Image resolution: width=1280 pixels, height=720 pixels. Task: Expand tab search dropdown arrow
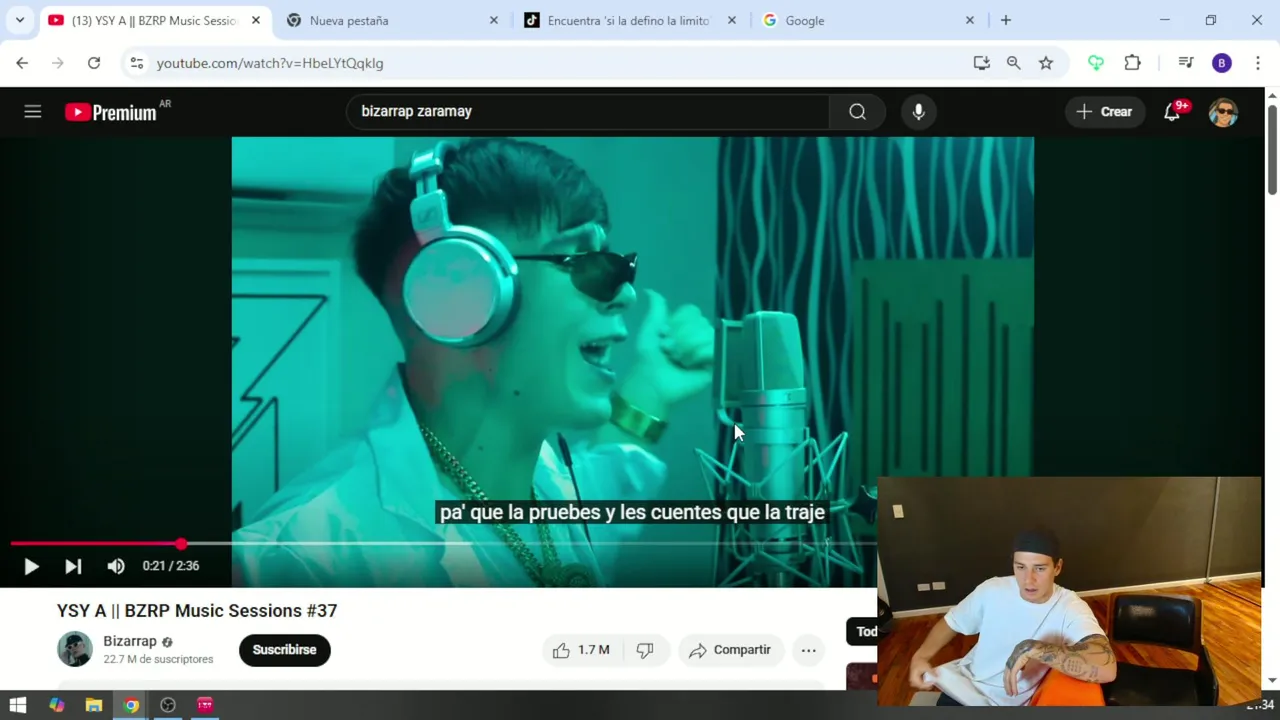pyautogui.click(x=20, y=20)
